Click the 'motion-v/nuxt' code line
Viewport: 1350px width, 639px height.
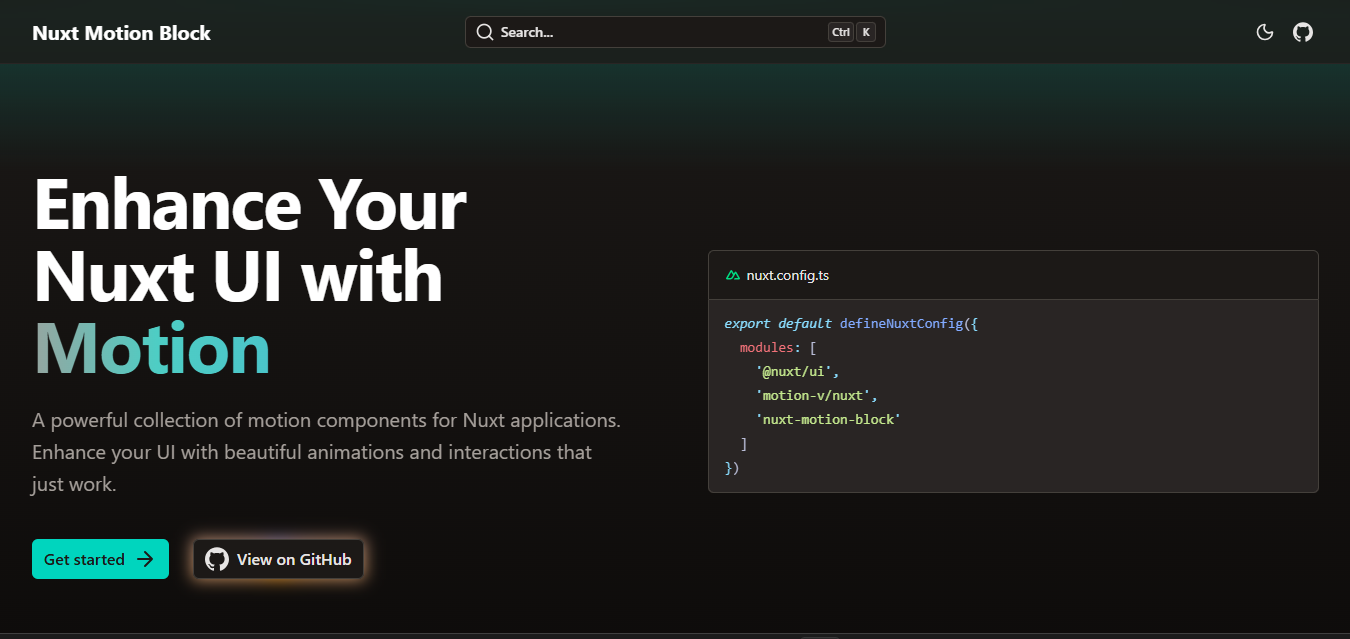click(816, 395)
